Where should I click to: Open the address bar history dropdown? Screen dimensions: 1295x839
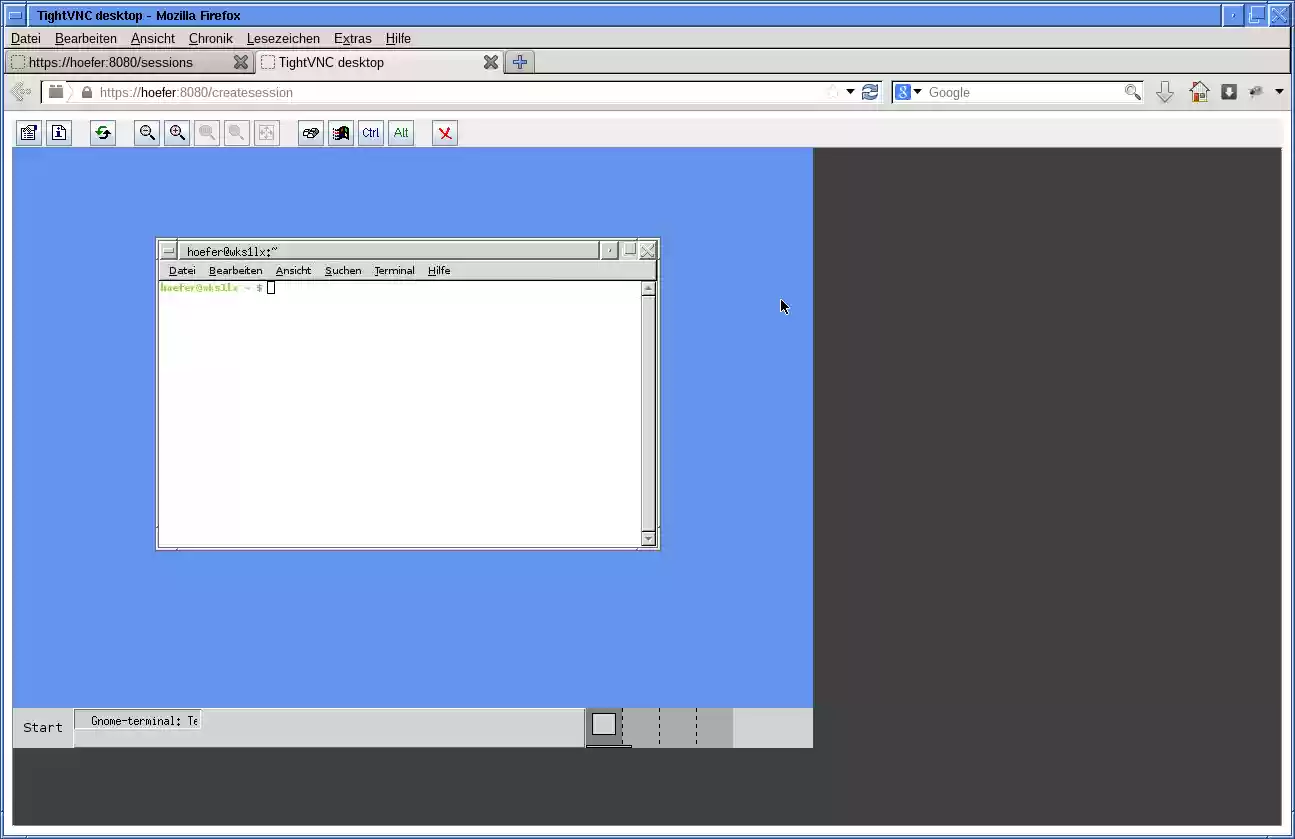tap(848, 92)
